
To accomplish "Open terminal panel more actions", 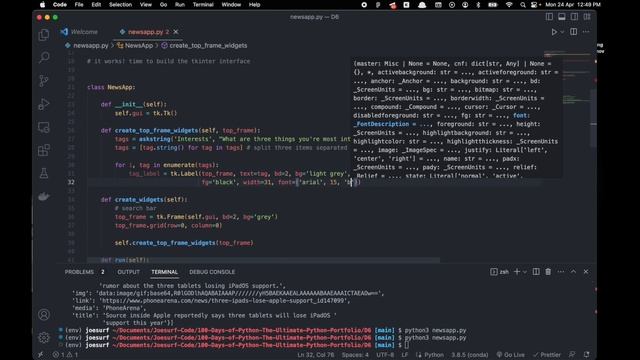I will point(561,272).
